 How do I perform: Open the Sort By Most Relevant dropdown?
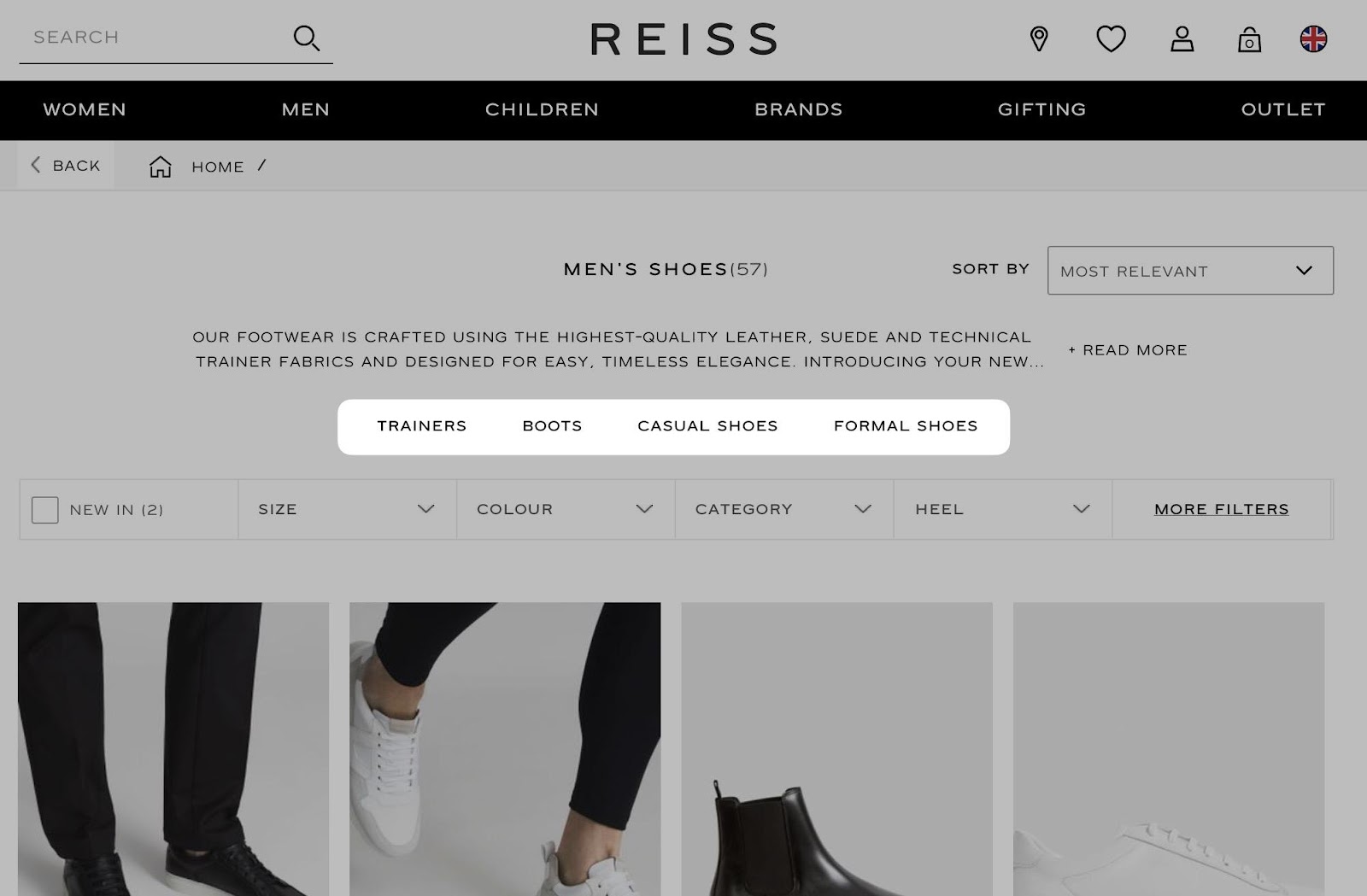click(1190, 271)
